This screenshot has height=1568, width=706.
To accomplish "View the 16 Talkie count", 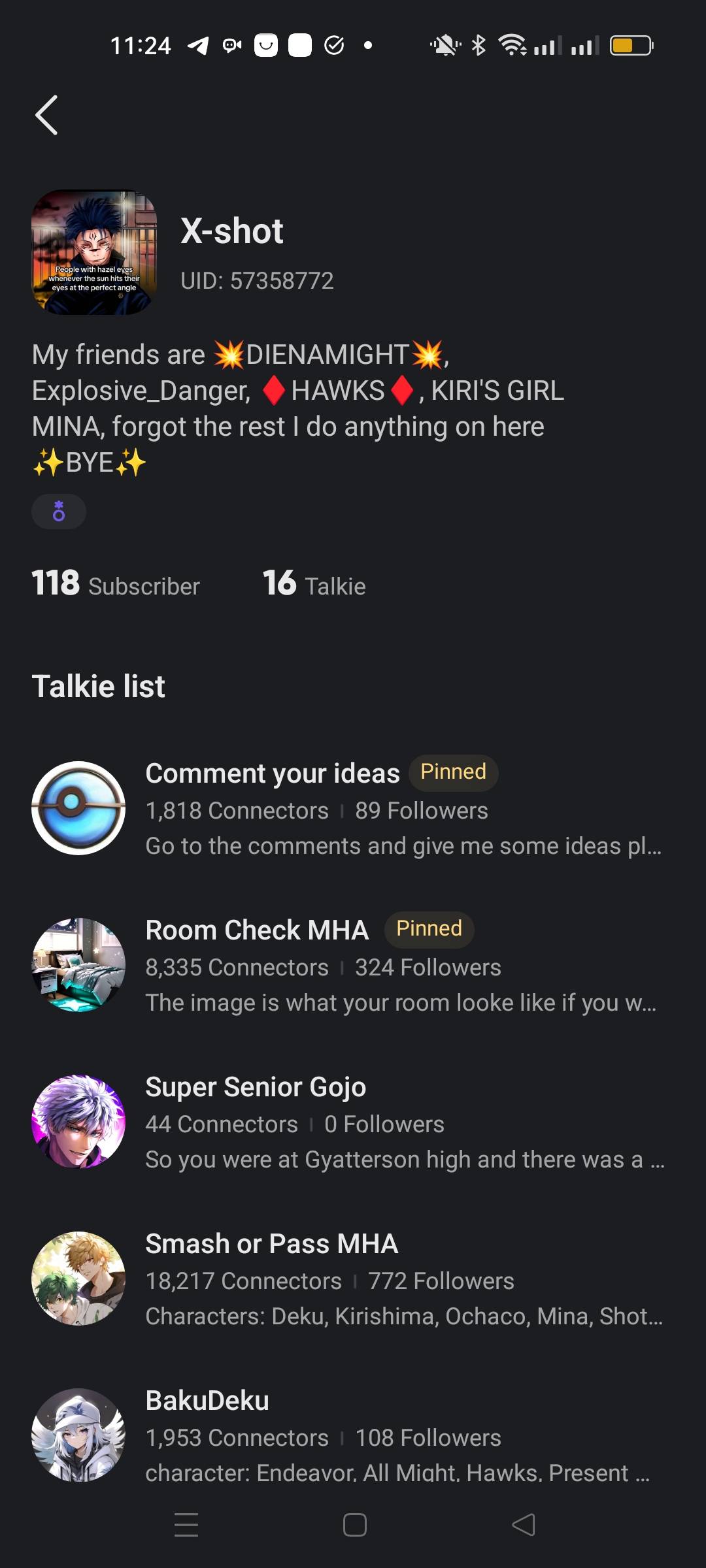I will click(x=314, y=583).
